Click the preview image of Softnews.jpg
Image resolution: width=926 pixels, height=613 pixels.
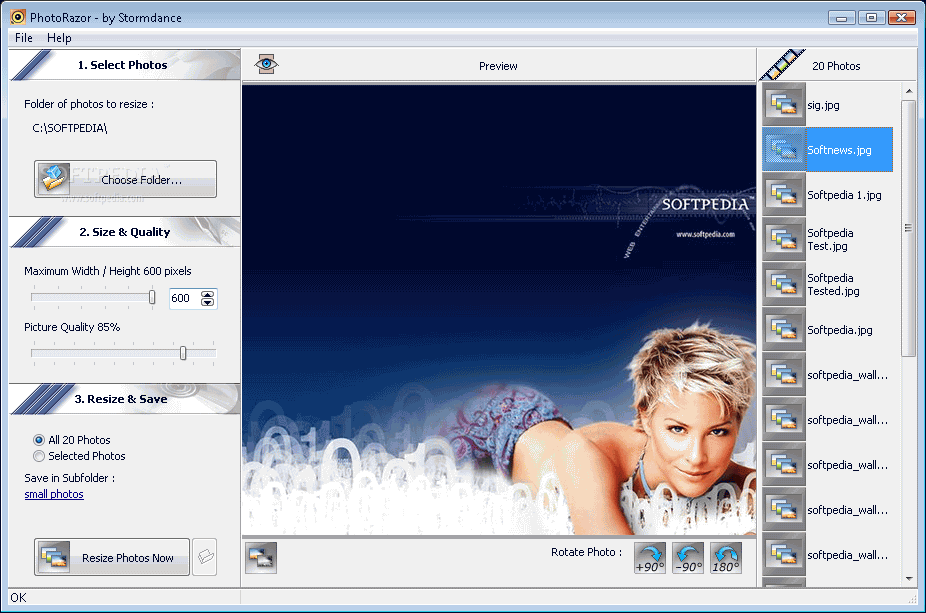(499, 310)
